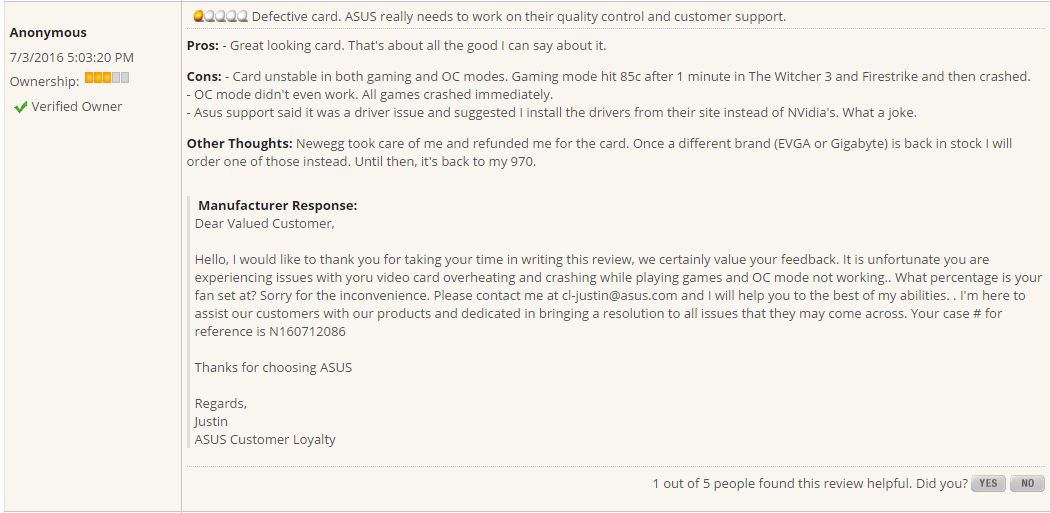Click the green Verified Owner checkmark
The height and width of the screenshot is (513, 1050).
[x=20, y=107]
